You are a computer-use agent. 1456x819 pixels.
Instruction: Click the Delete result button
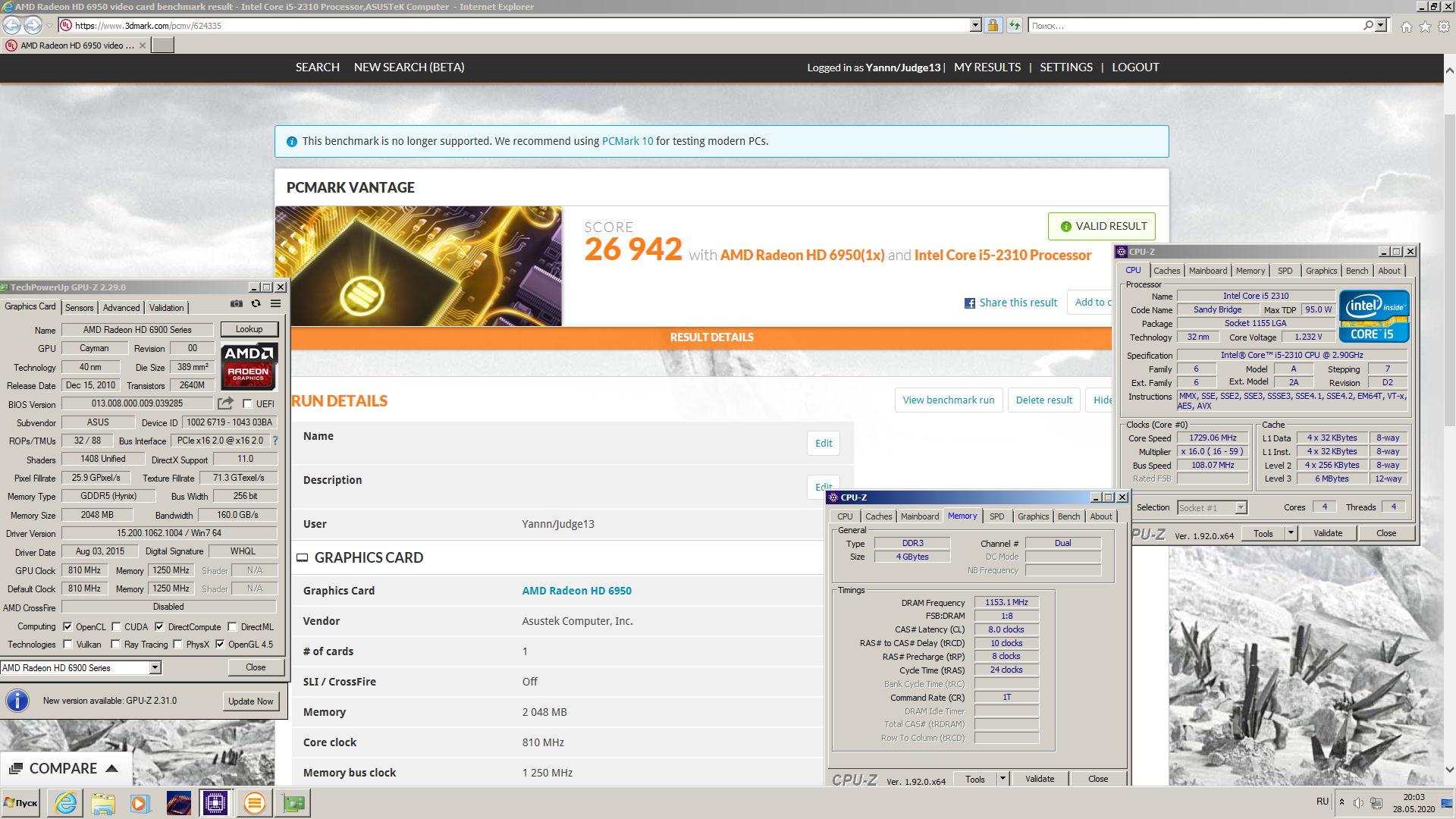1044,400
